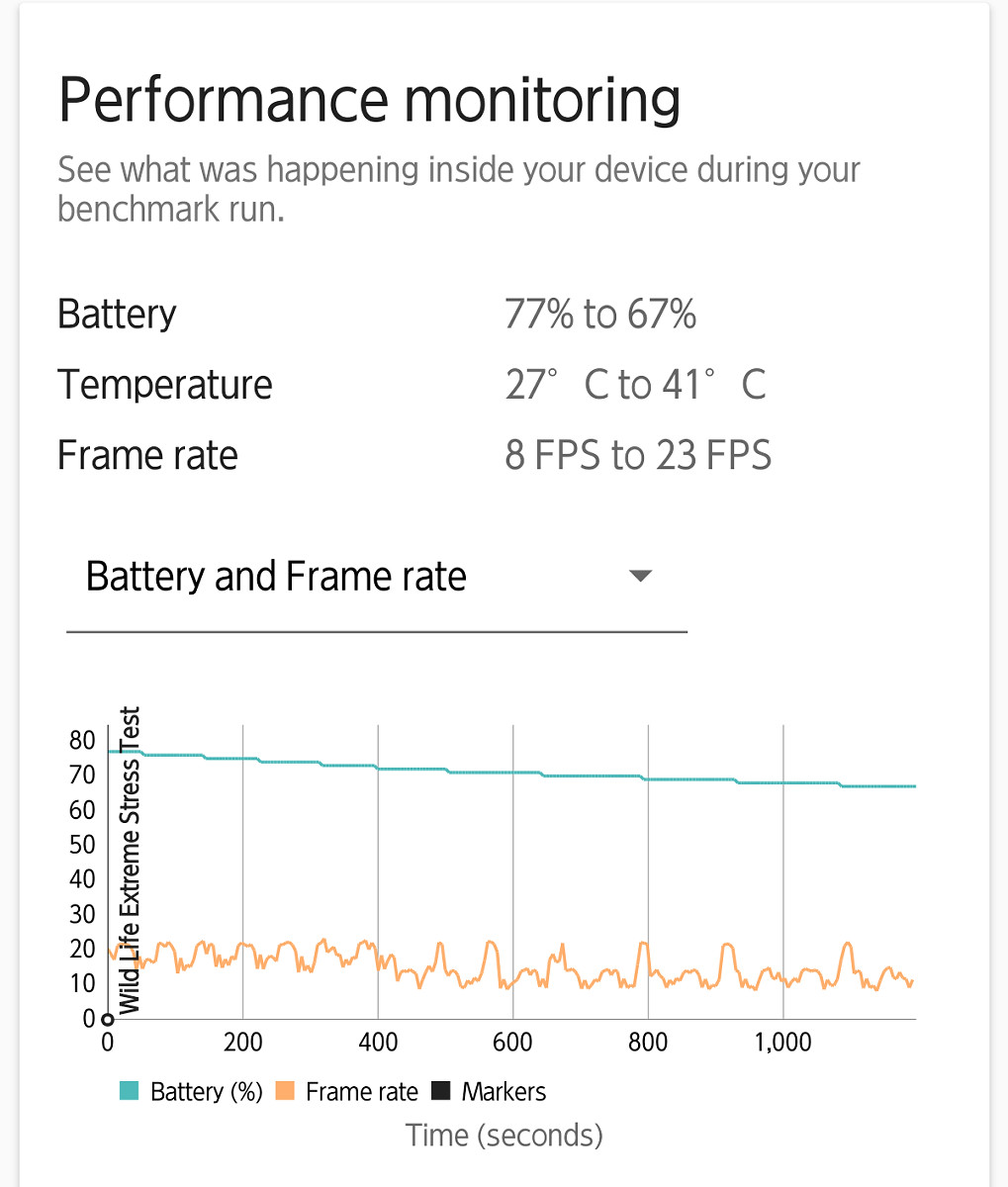Select the "77% to 67%" battery value
This screenshot has height=1187, width=1008.
[x=600, y=315]
